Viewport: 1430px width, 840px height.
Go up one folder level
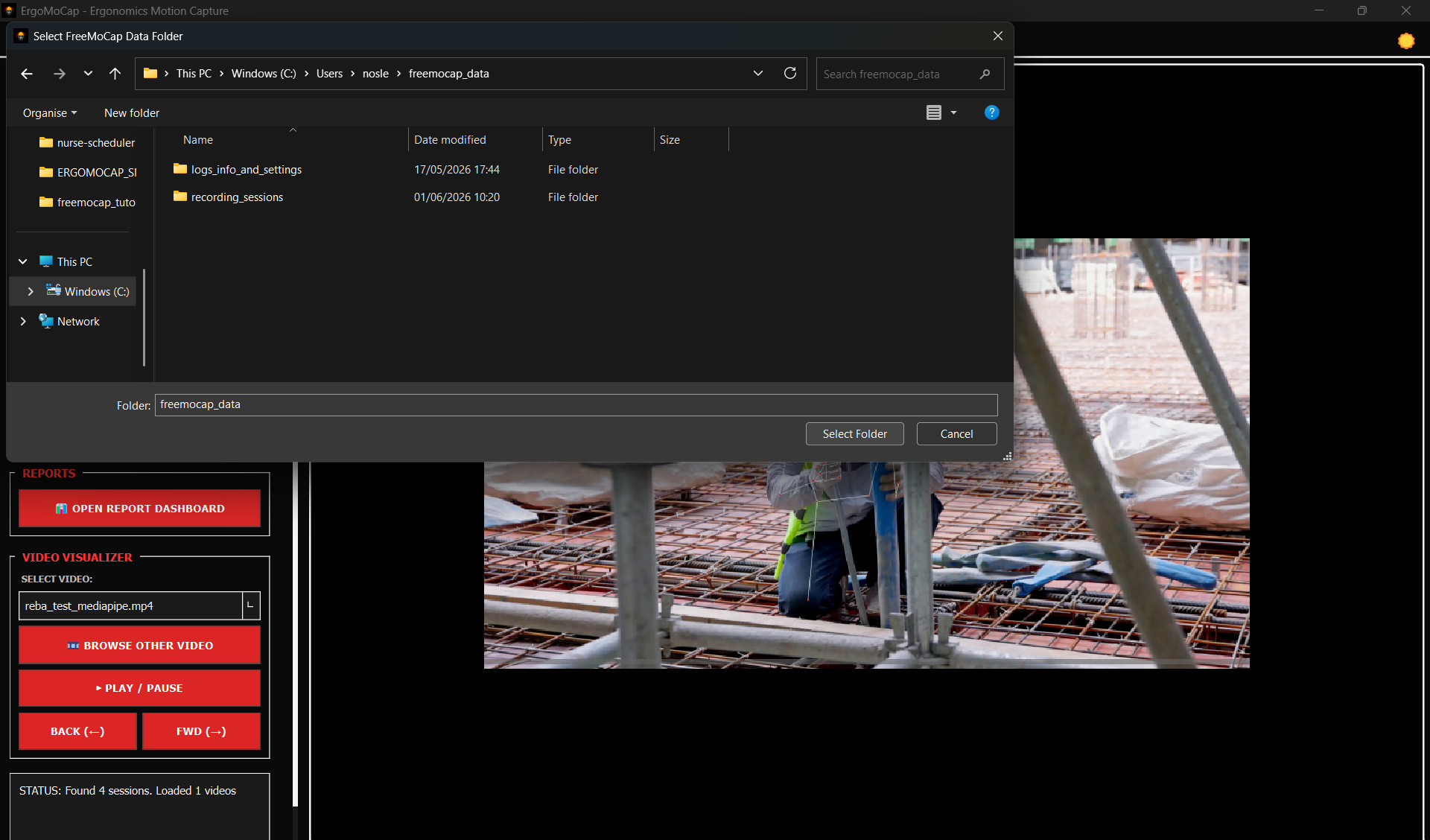click(115, 74)
